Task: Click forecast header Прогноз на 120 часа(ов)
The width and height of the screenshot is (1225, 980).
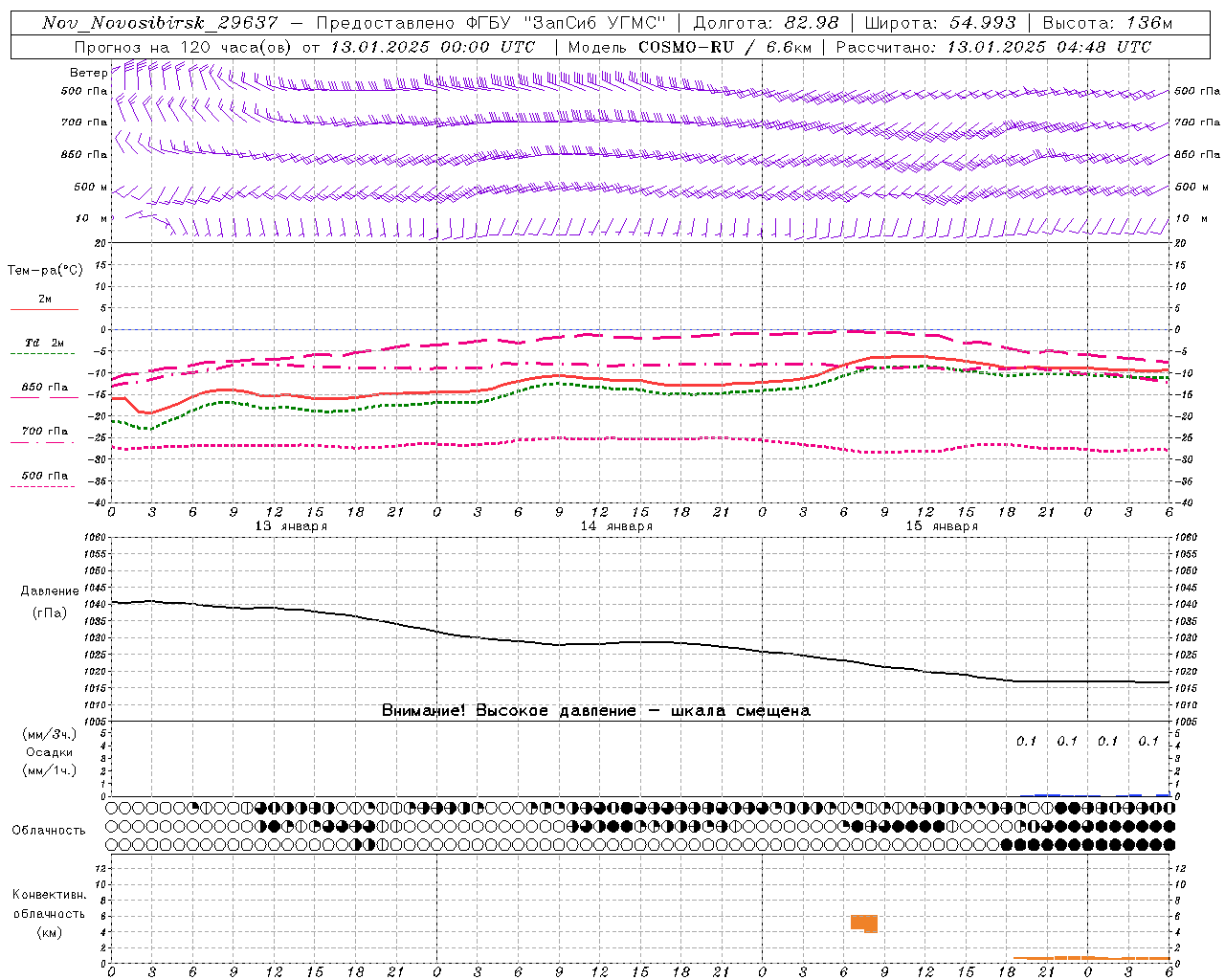Action: [x=184, y=47]
